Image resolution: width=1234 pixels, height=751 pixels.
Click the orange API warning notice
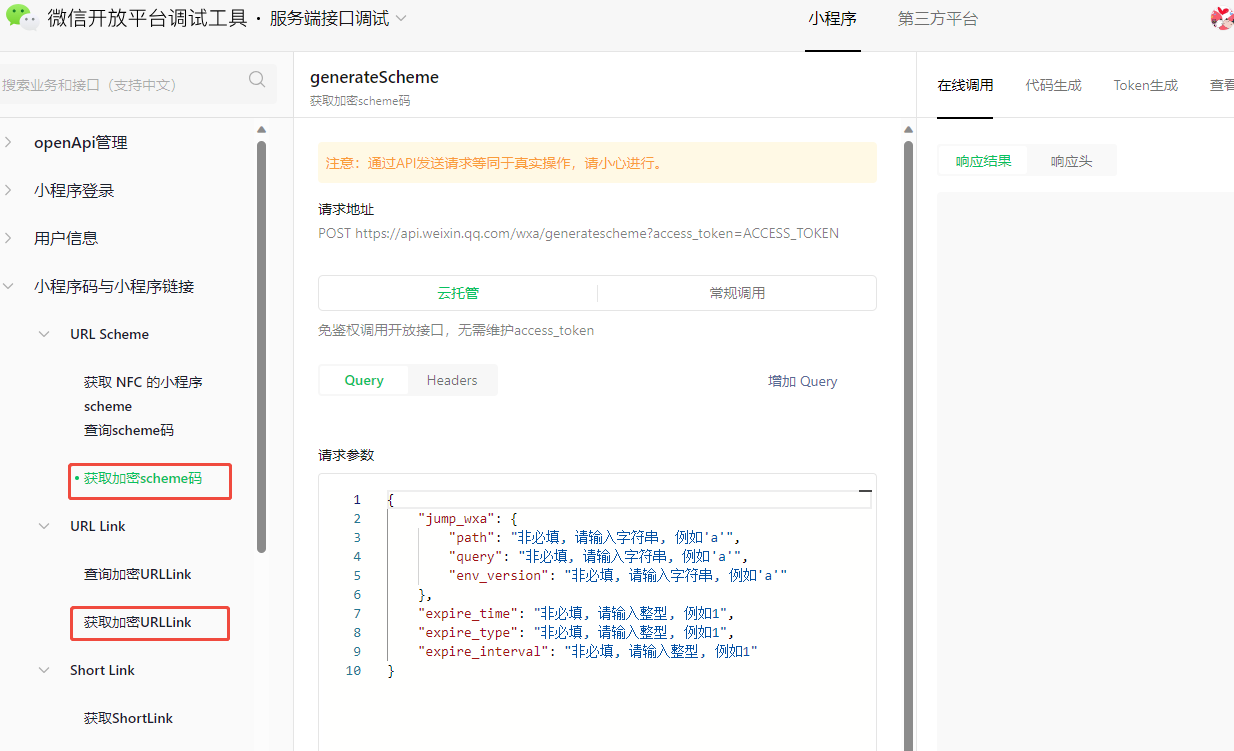597,162
